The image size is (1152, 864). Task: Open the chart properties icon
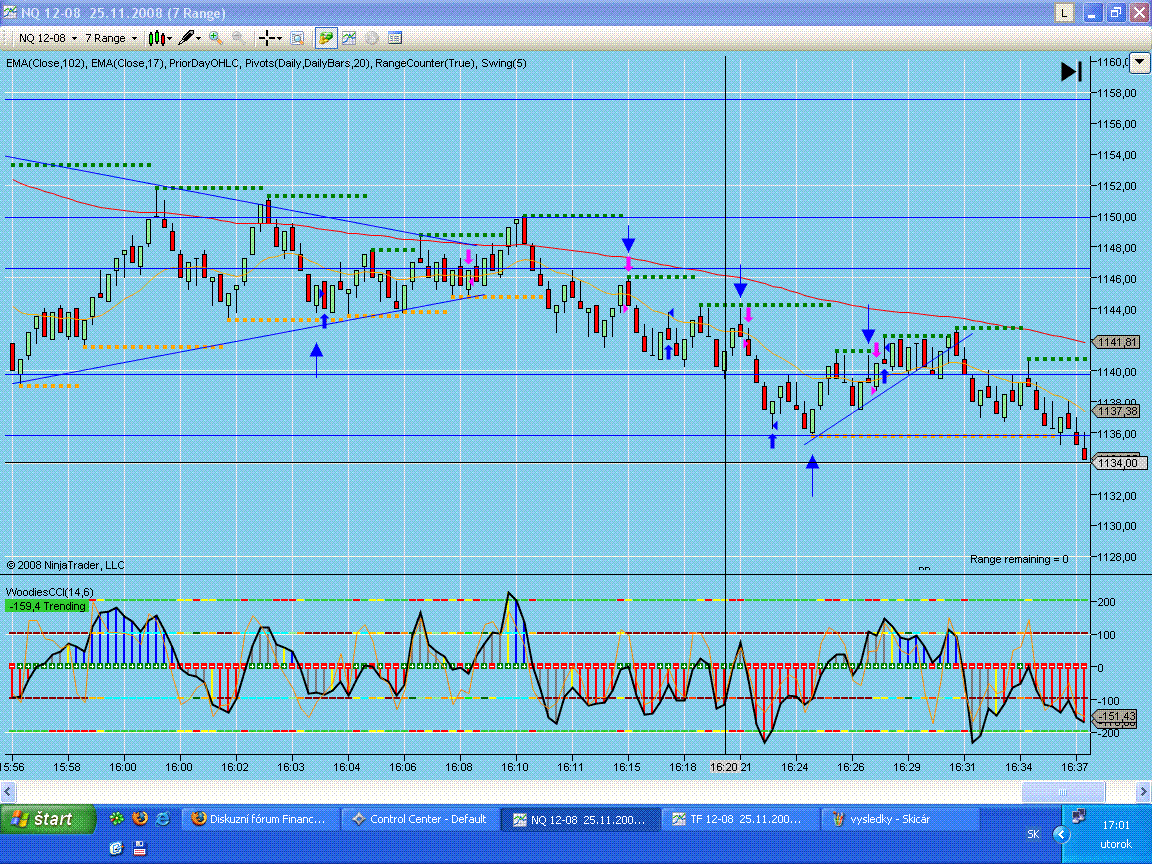pyautogui.click(x=395, y=38)
